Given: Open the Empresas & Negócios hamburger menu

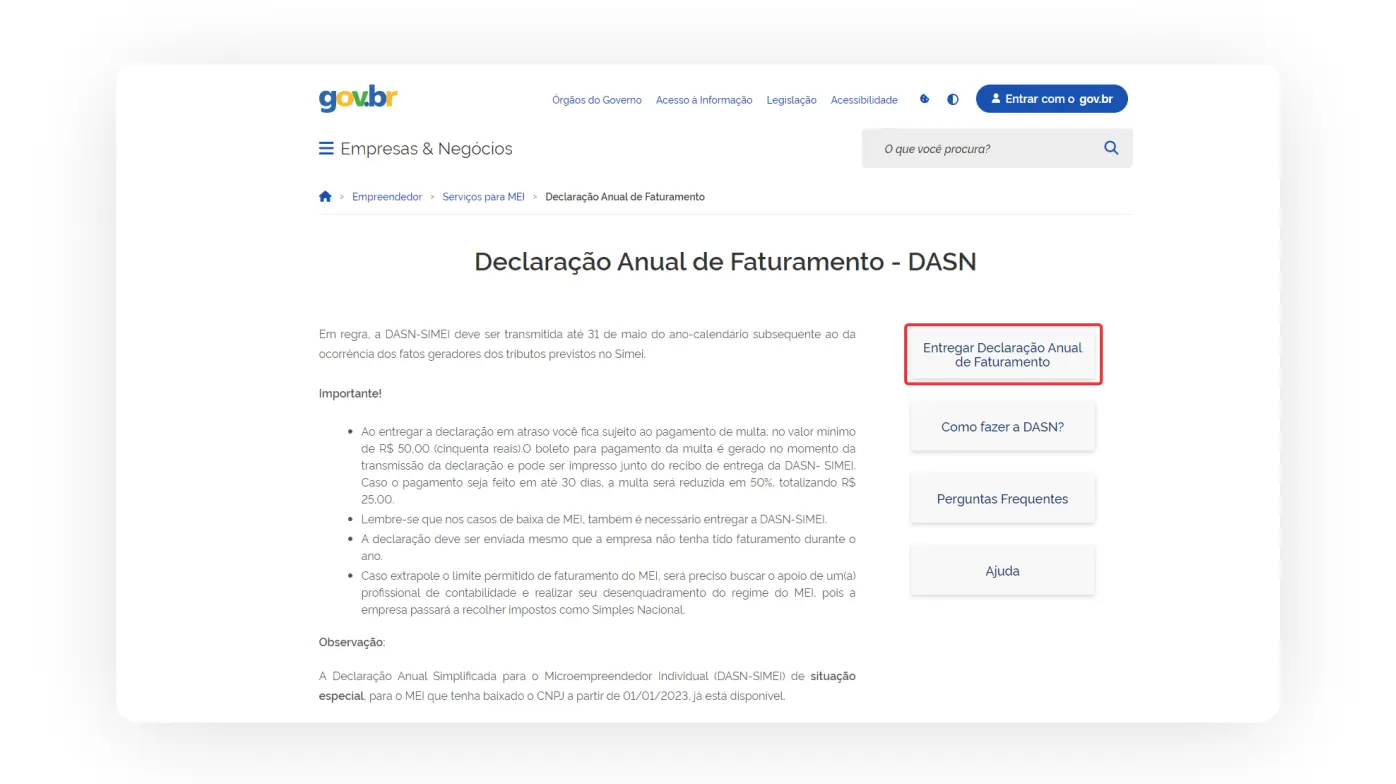Looking at the screenshot, I should 326,147.
